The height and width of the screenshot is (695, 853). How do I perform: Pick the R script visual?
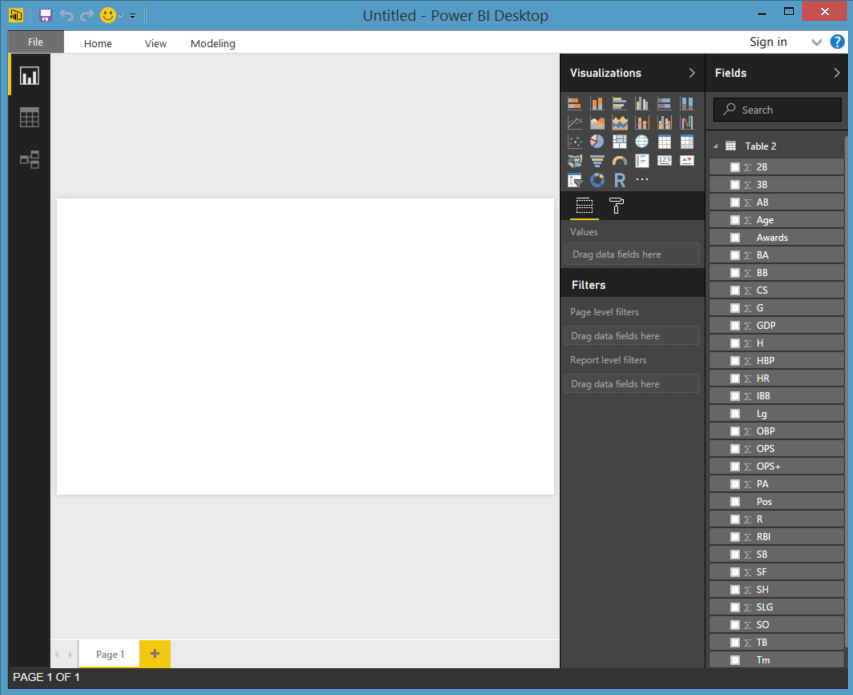[x=619, y=180]
